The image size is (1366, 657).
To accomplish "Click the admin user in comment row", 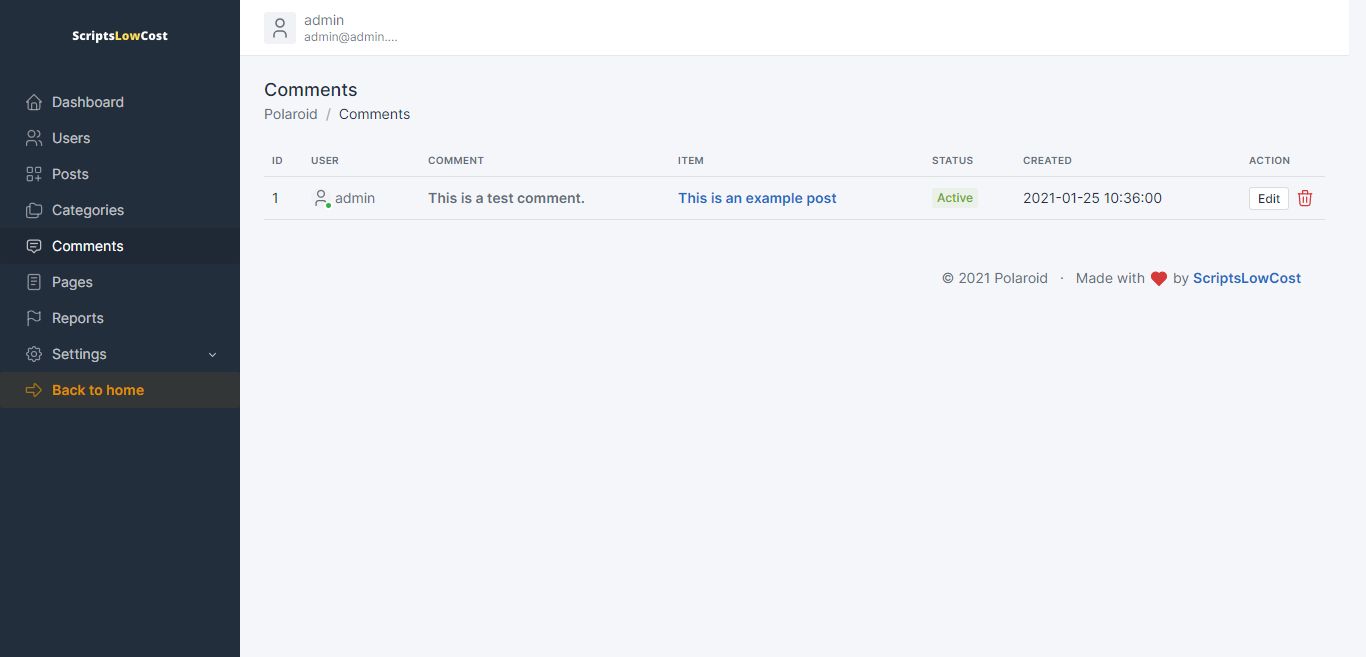I will coord(354,198).
